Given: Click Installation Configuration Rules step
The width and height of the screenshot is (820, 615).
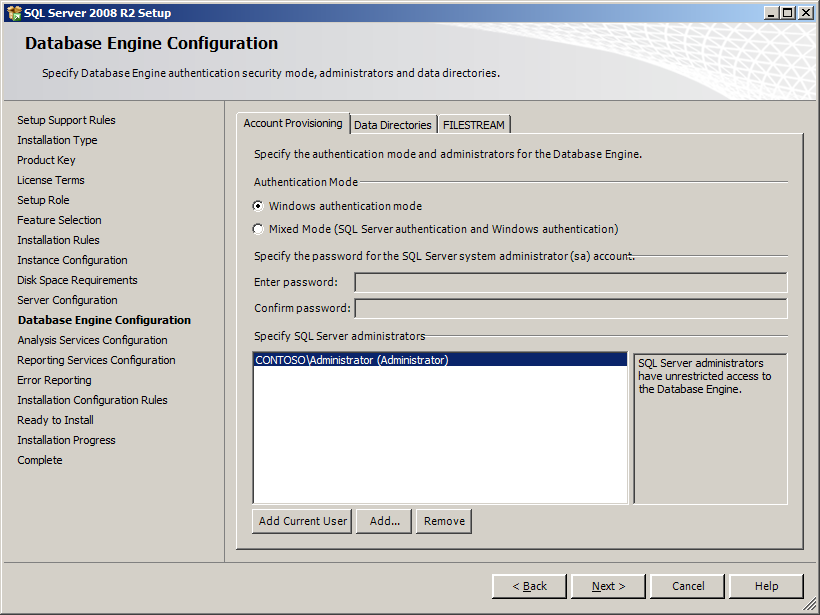Looking at the screenshot, I should pyautogui.click(x=93, y=400).
